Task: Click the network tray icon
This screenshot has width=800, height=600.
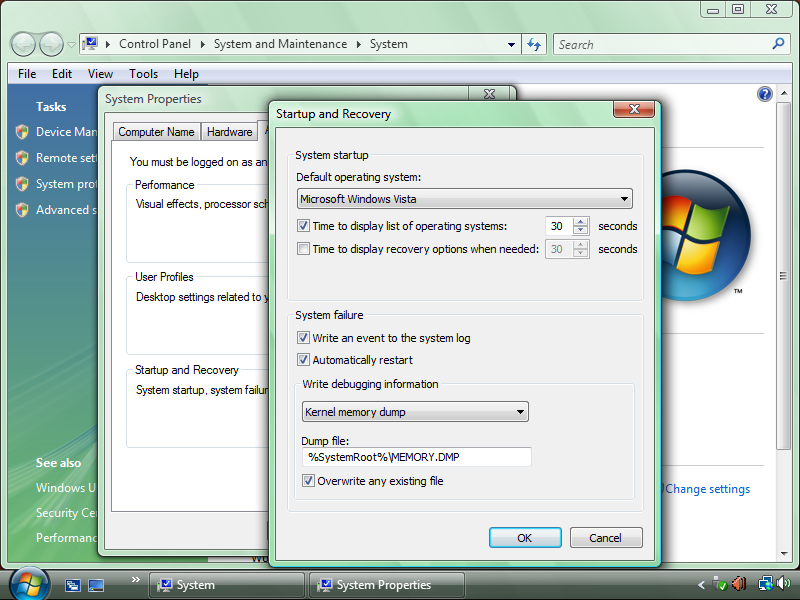Action: tap(765, 583)
